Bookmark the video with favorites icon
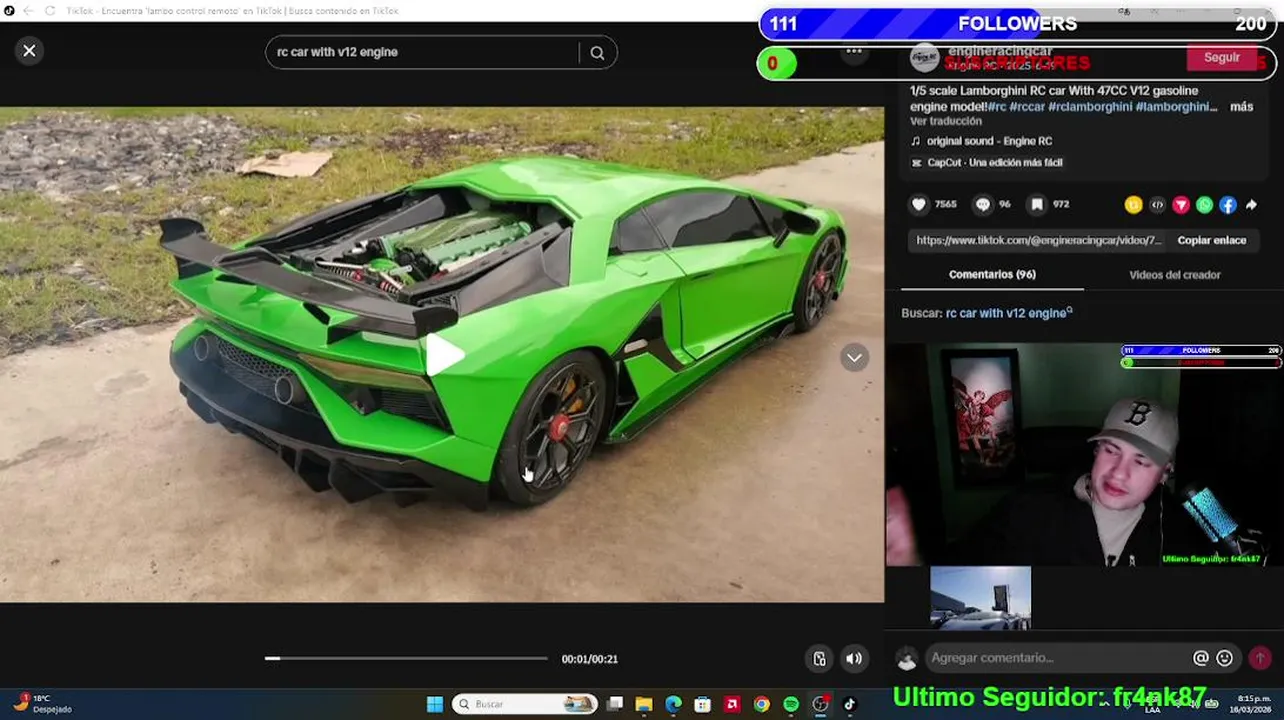 1037,204
